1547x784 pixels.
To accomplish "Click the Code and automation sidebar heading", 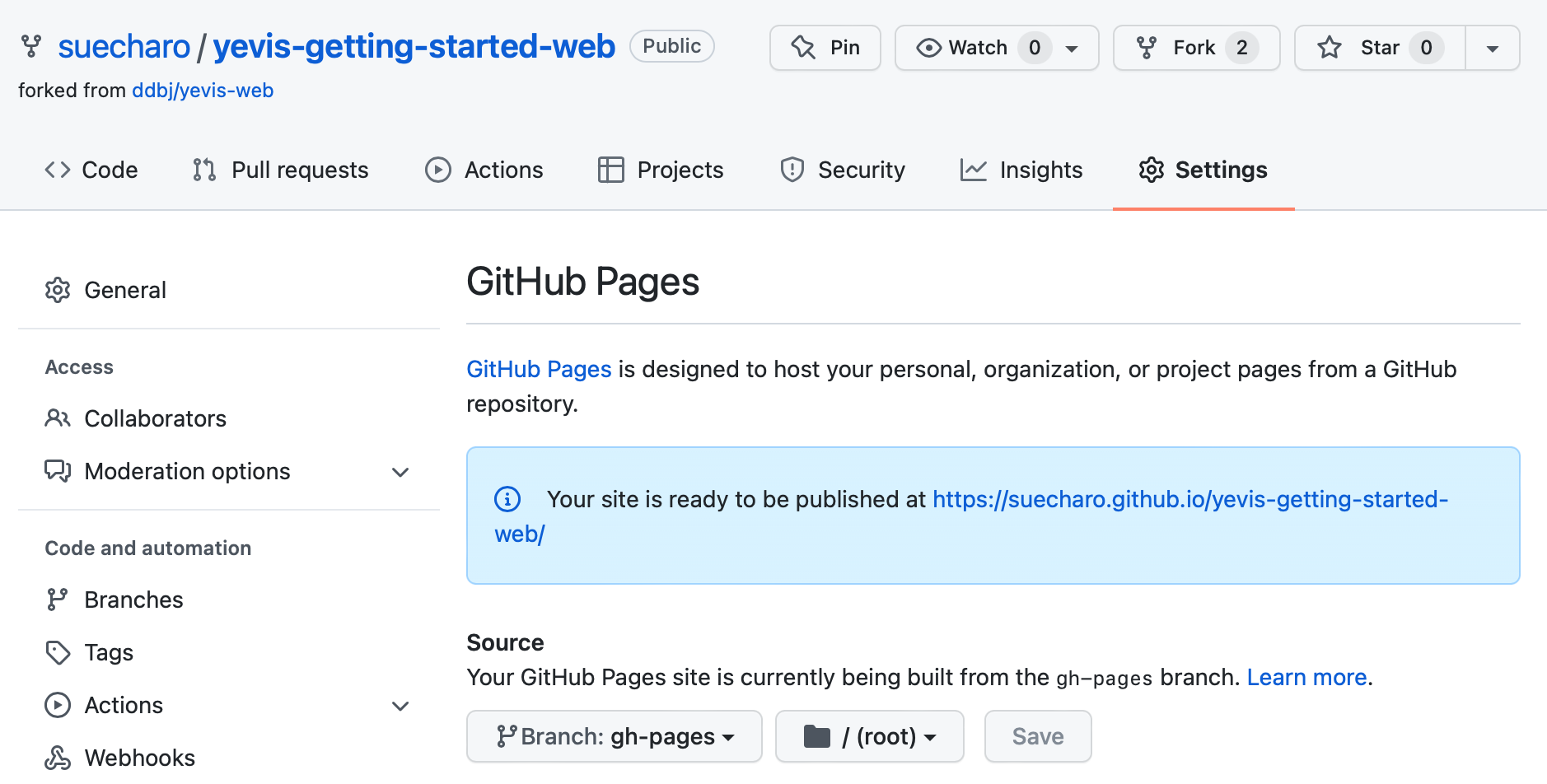I will [x=148, y=548].
